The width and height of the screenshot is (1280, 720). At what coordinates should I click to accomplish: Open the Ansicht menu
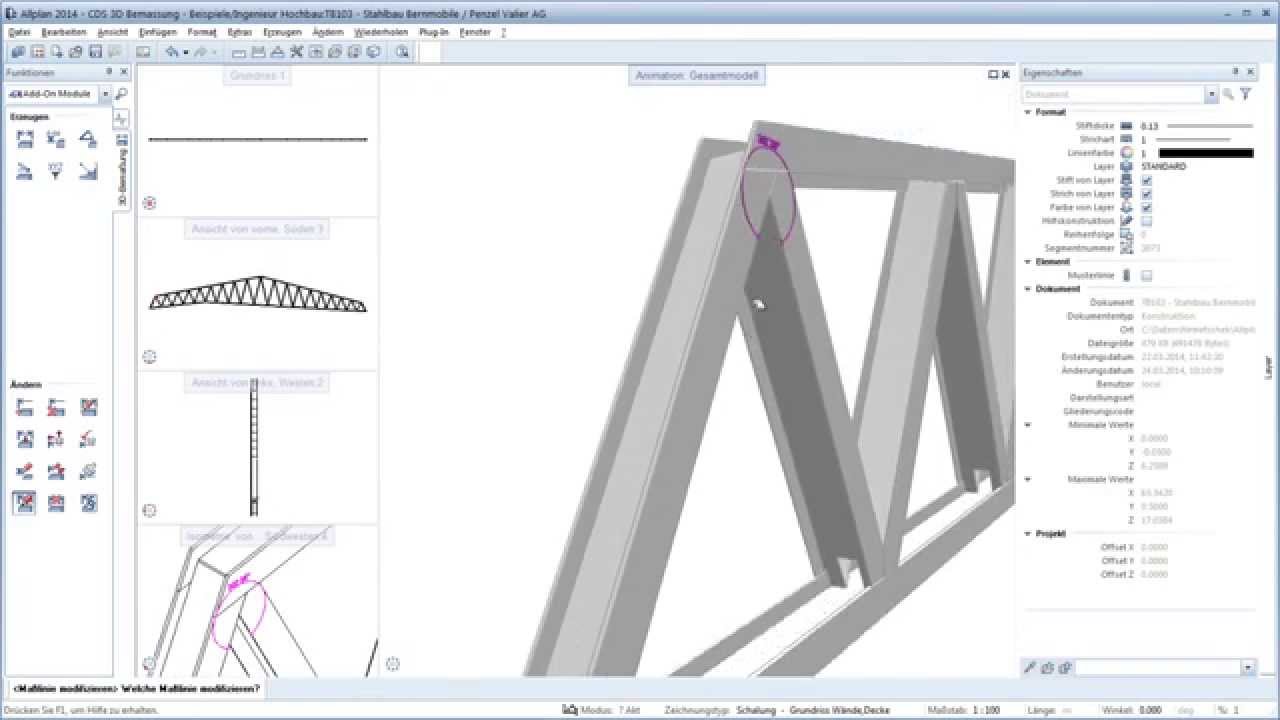(x=113, y=32)
